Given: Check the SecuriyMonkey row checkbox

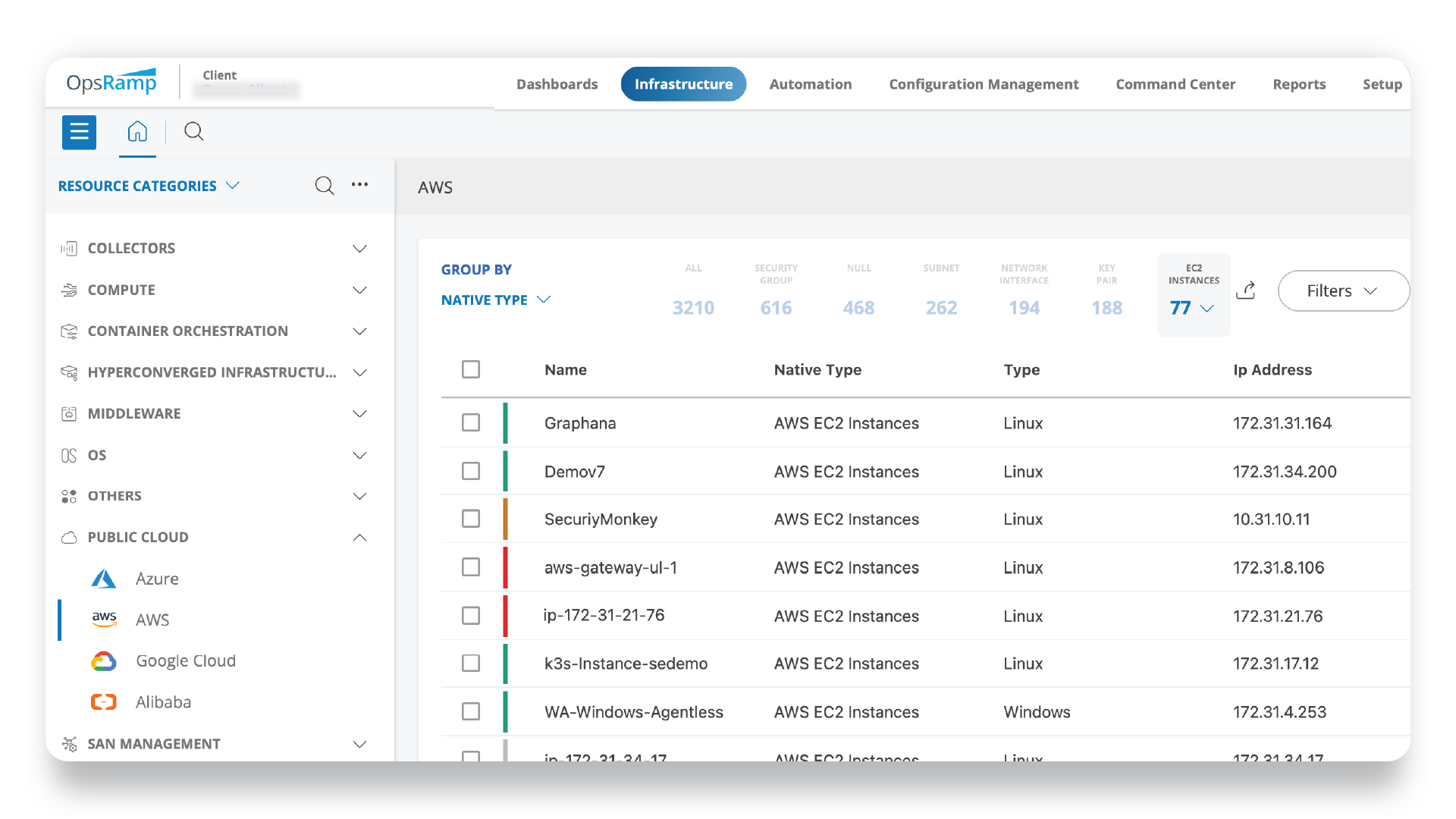Looking at the screenshot, I should (471, 519).
